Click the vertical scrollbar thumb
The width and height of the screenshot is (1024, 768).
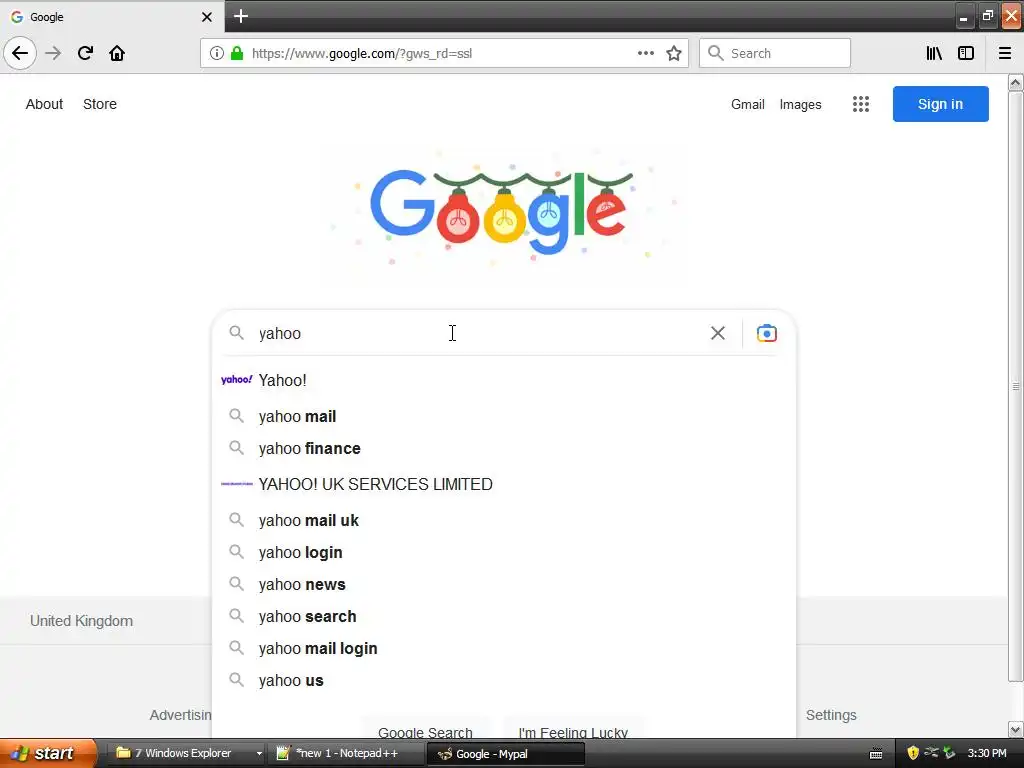click(x=1016, y=387)
